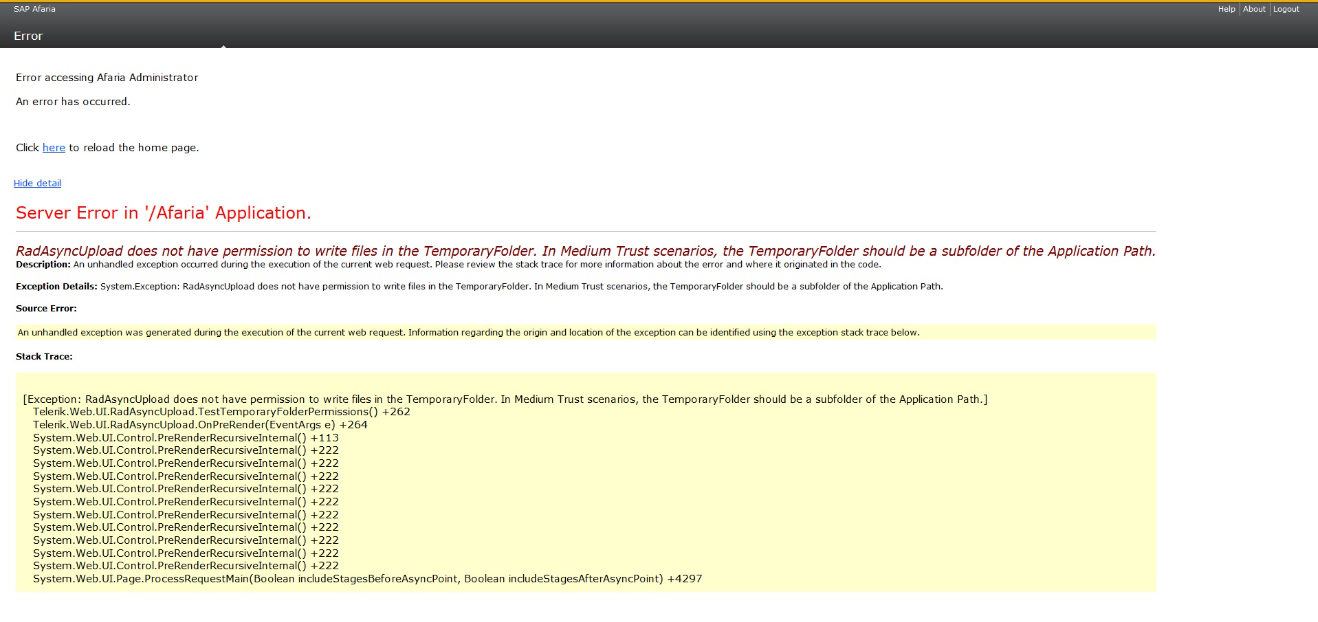Click the 'Source Error:' label

point(46,309)
